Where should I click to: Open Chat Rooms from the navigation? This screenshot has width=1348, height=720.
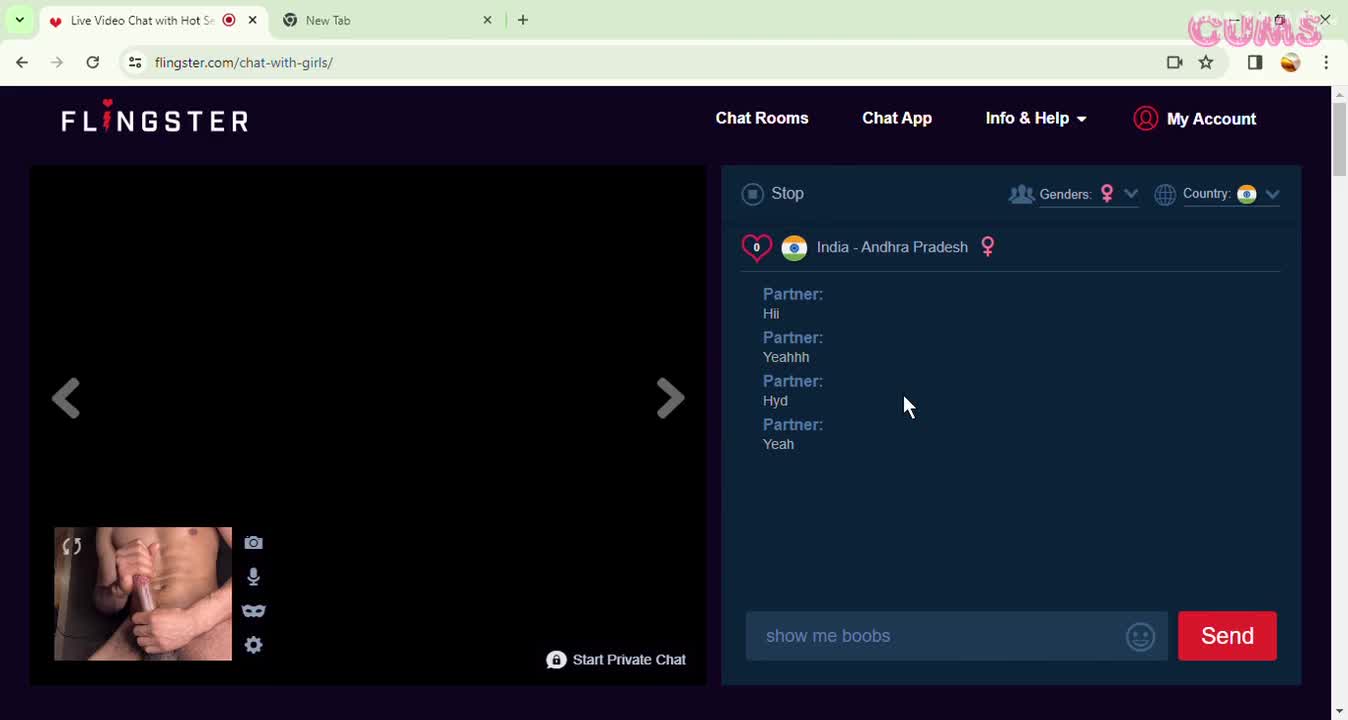pyautogui.click(x=761, y=118)
